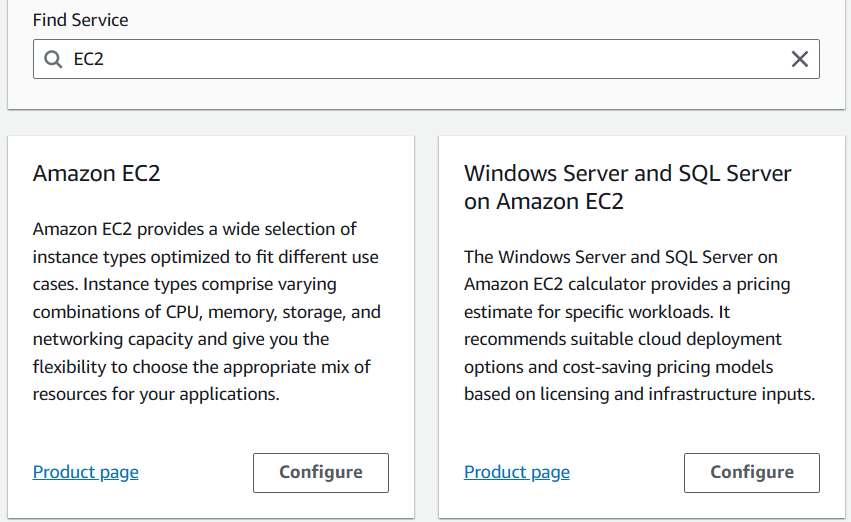Image resolution: width=851 pixels, height=522 pixels.
Task: Click 'based on licensing and infrastructure inputs' line
Action: point(639,394)
